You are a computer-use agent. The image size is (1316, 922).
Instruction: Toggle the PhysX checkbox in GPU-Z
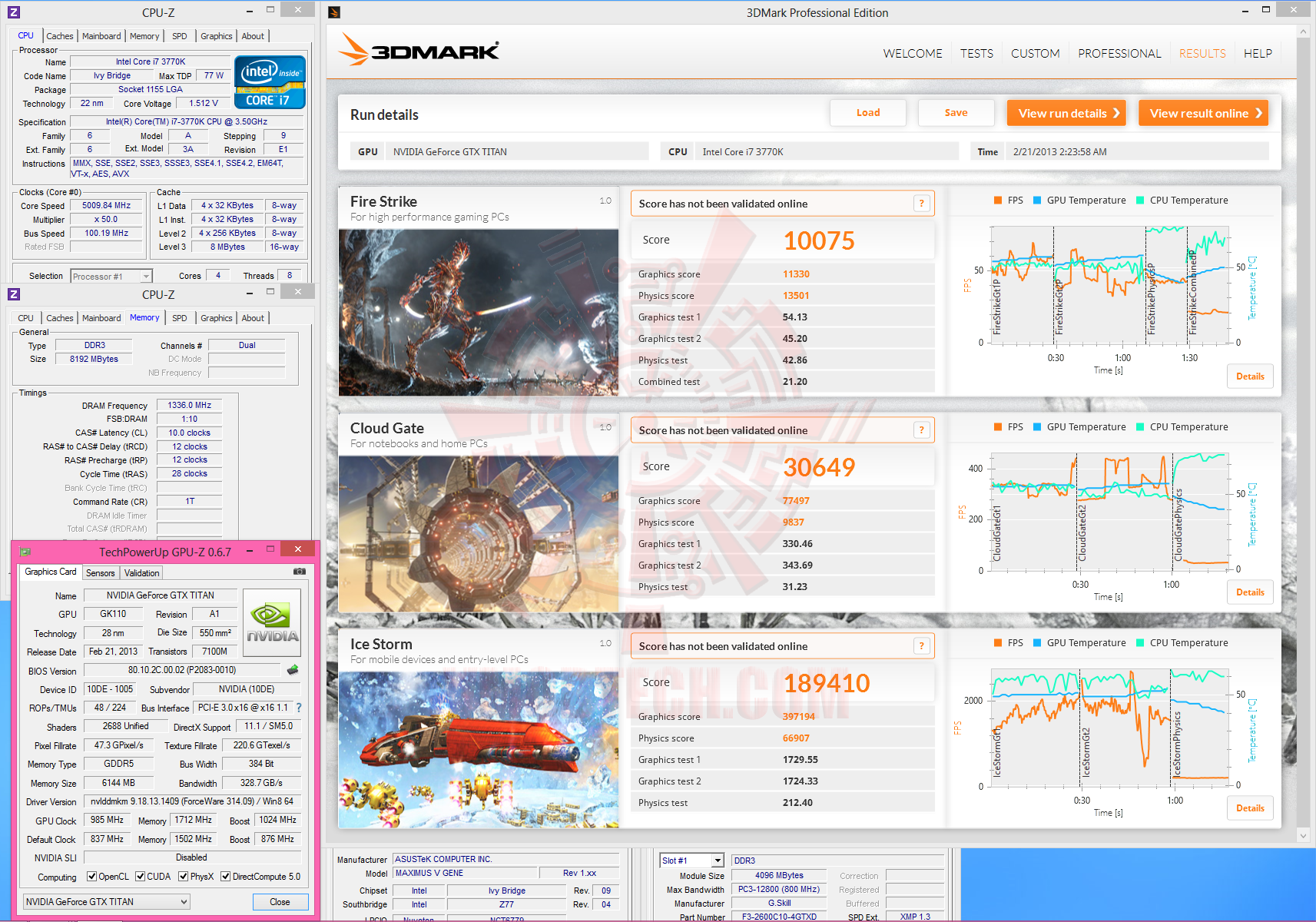point(183,876)
